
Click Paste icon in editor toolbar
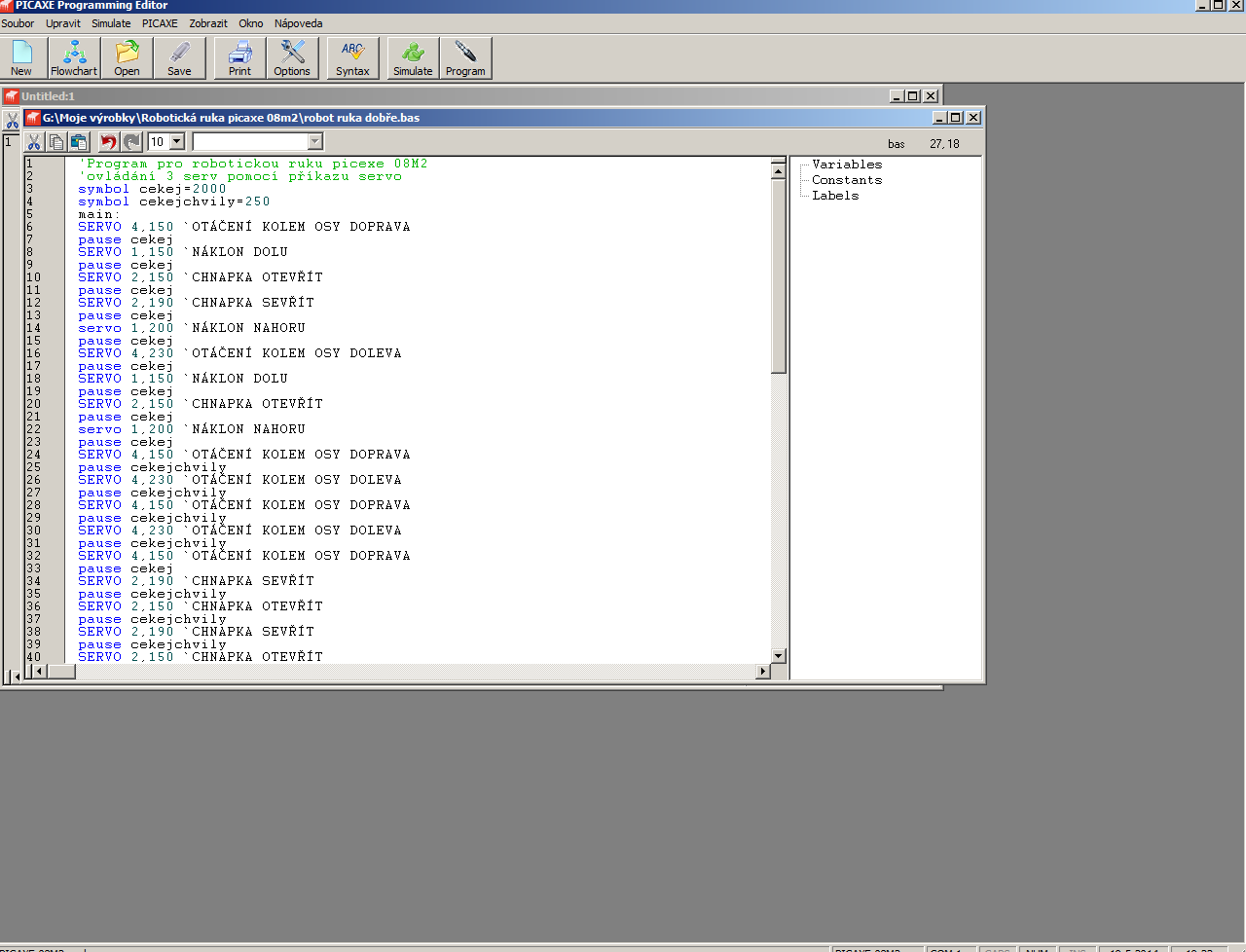click(x=79, y=142)
